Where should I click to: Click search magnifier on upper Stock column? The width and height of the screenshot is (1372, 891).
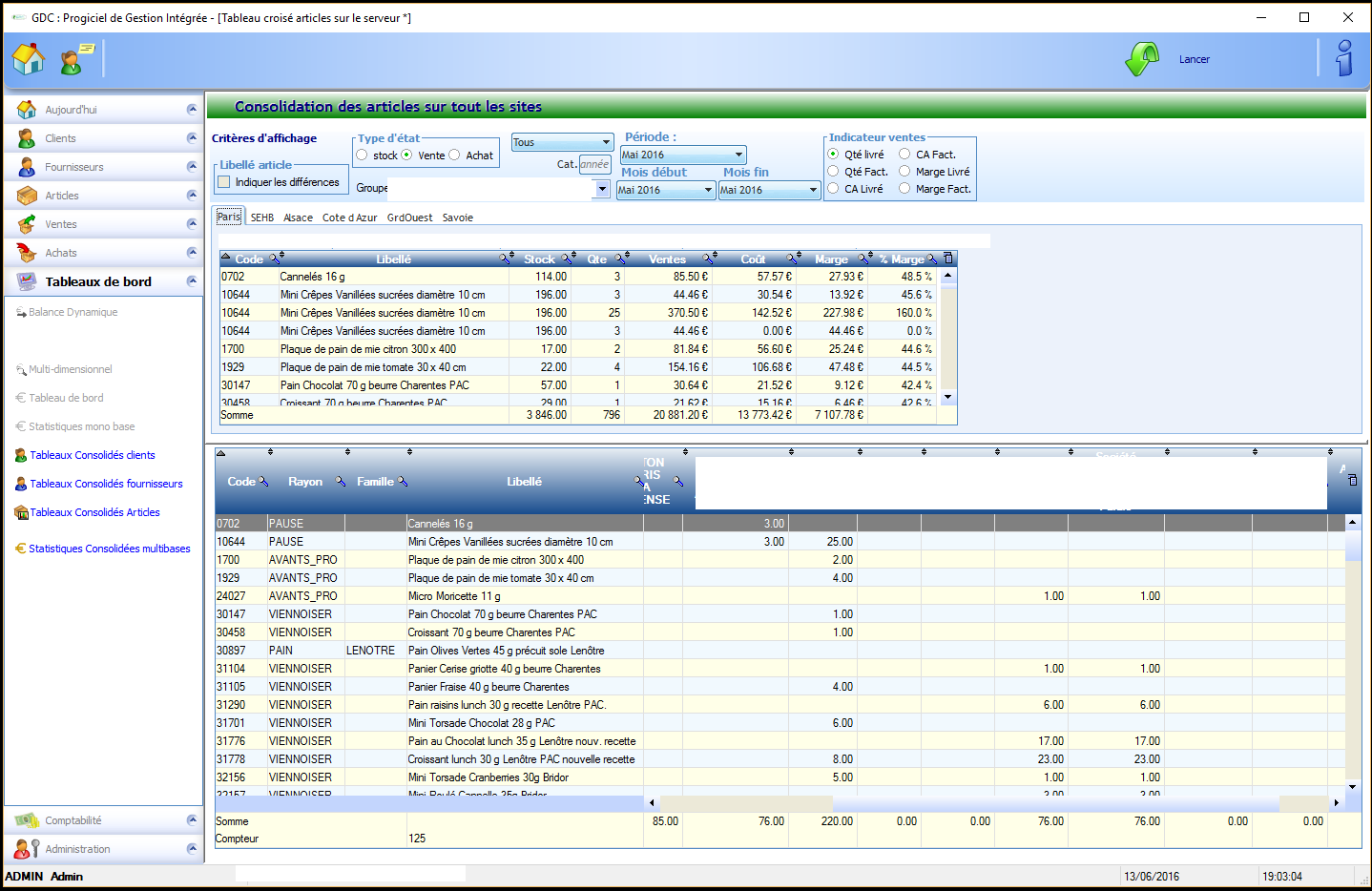click(567, 259)
